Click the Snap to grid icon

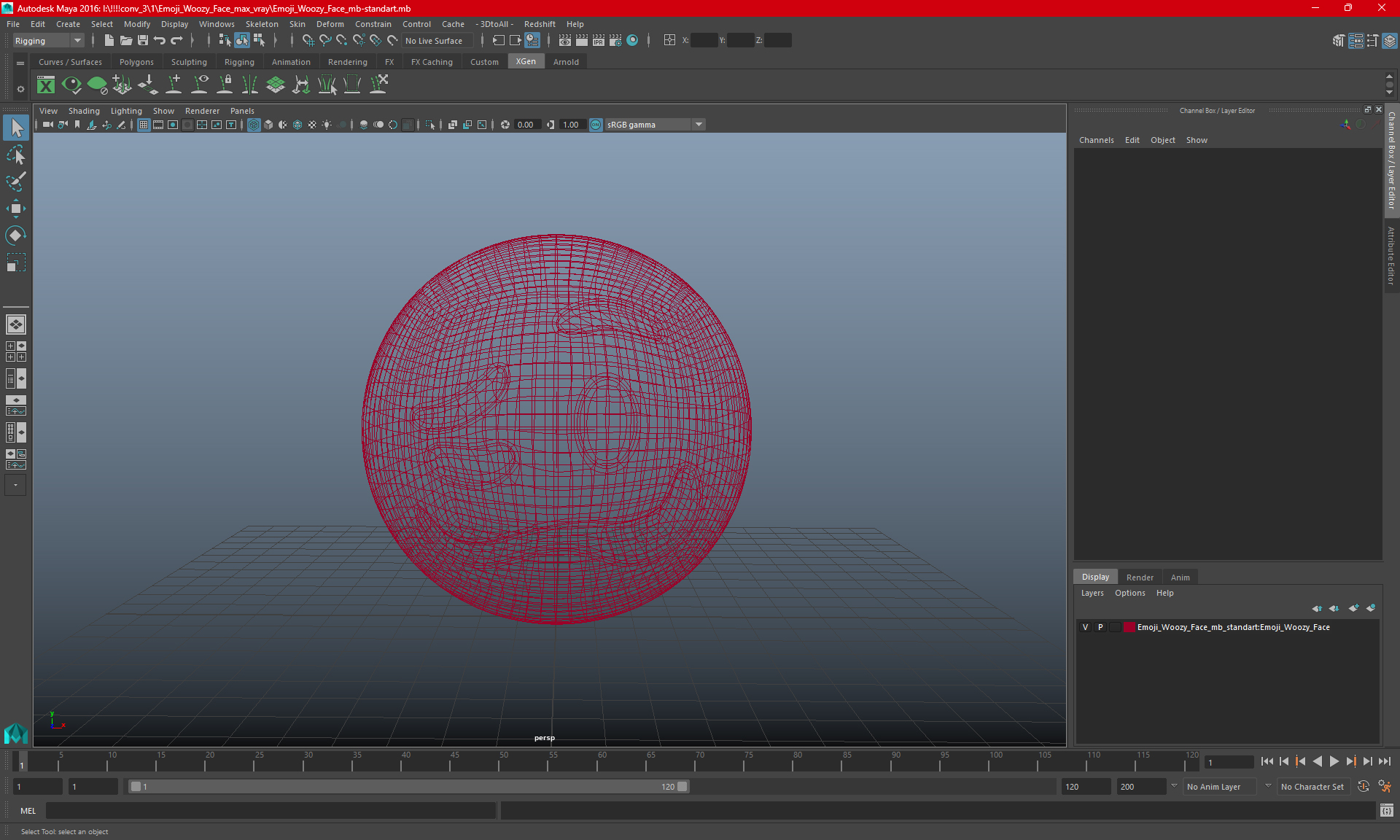tap(308, 40)
